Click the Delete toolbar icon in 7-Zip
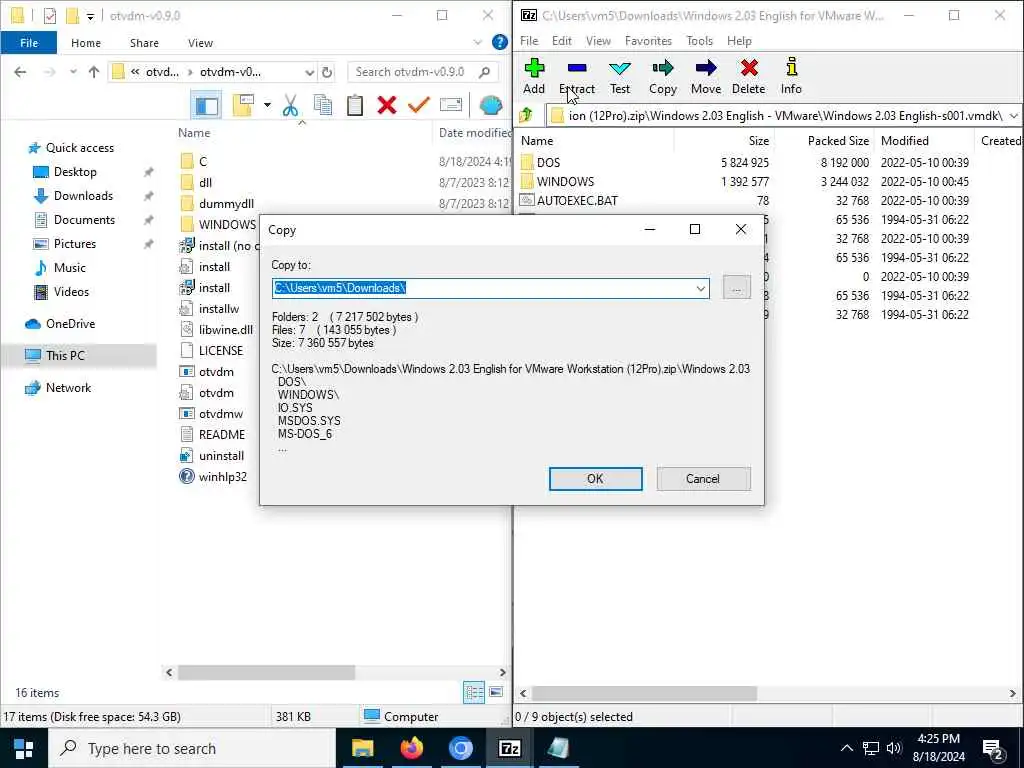 tap(748, 76)
